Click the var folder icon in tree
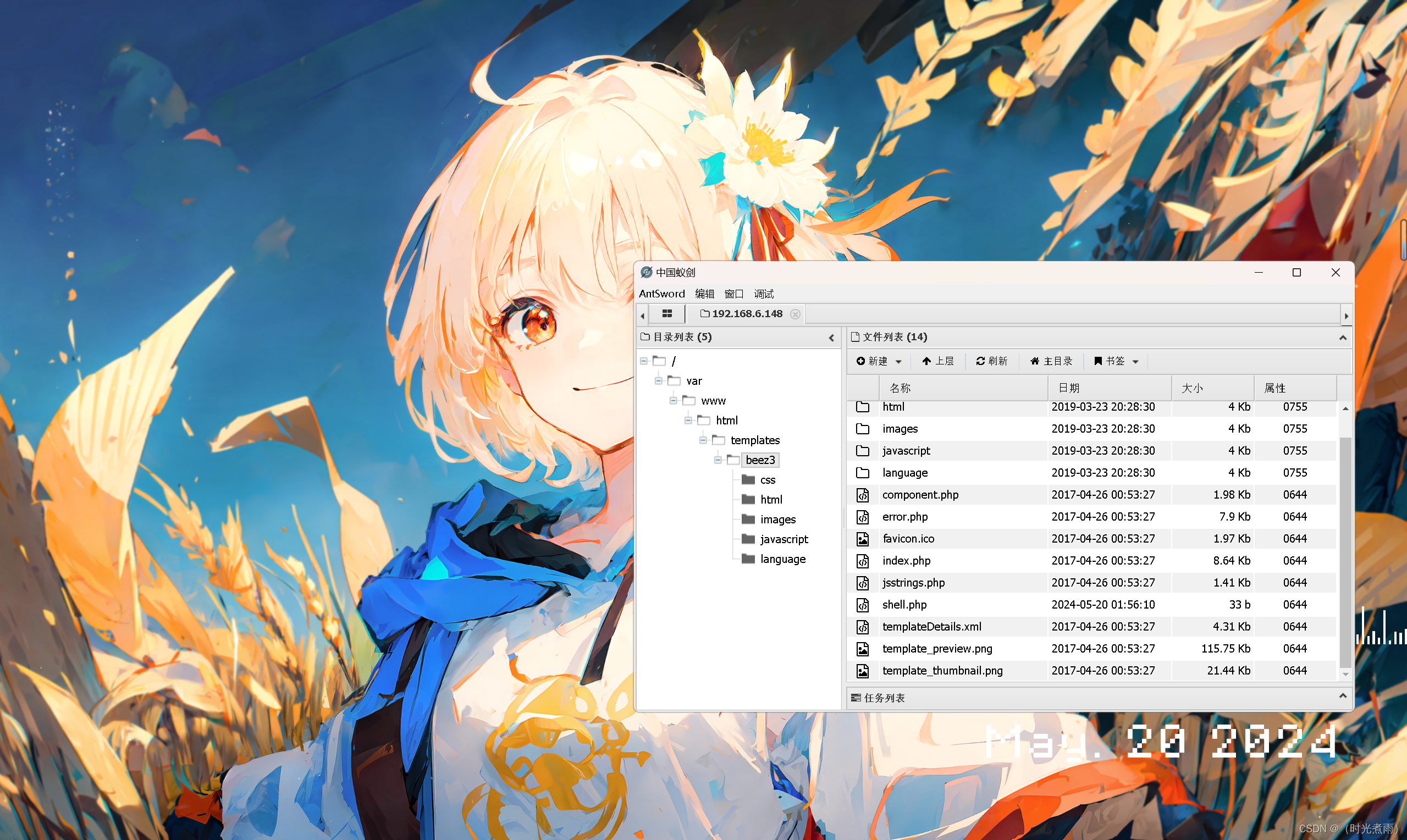 tap(674, 380)
